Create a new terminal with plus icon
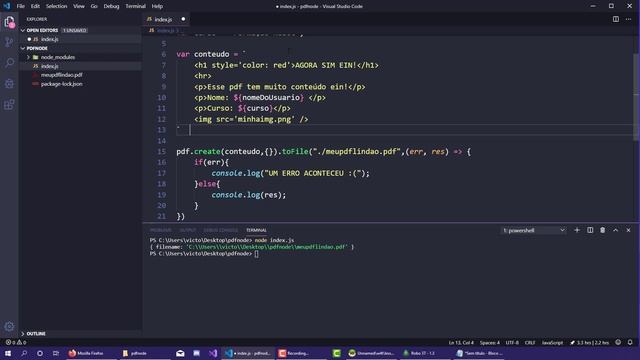This screenshot has width=640, height=360. 577,230
